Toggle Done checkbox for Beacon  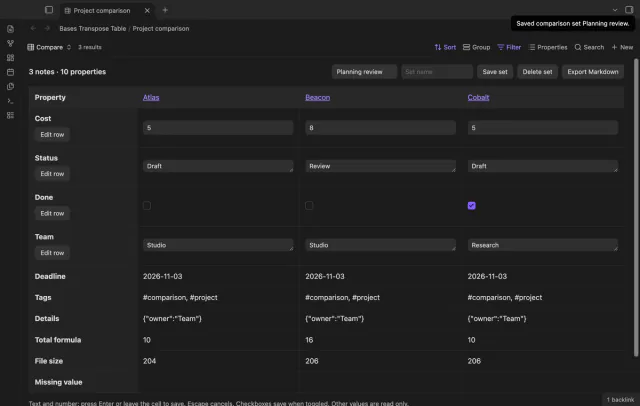tap(309, 206)
